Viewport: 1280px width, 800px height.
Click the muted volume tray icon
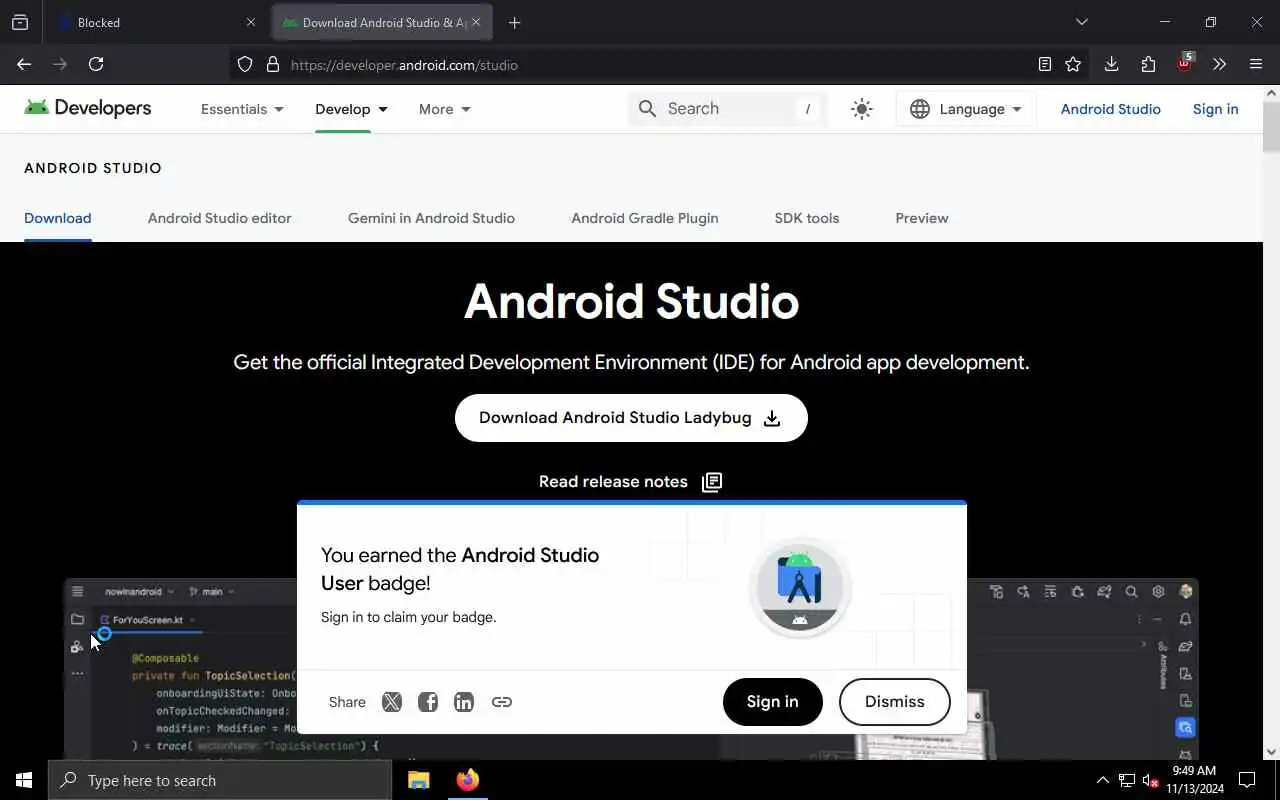click(x=1151, y=780)
